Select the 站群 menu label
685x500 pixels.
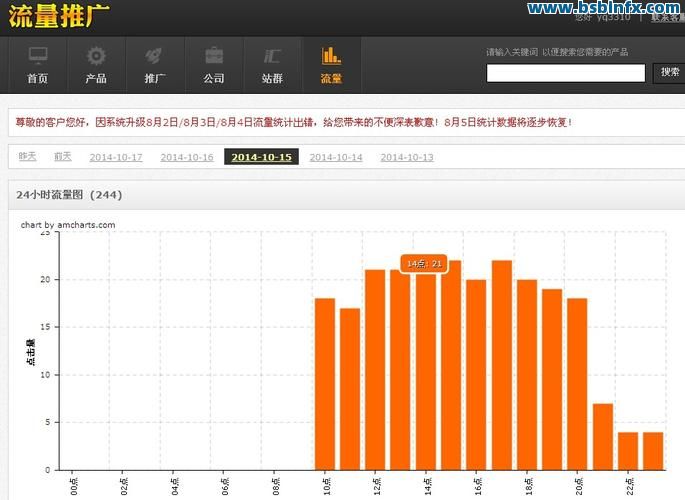(272, 79)
